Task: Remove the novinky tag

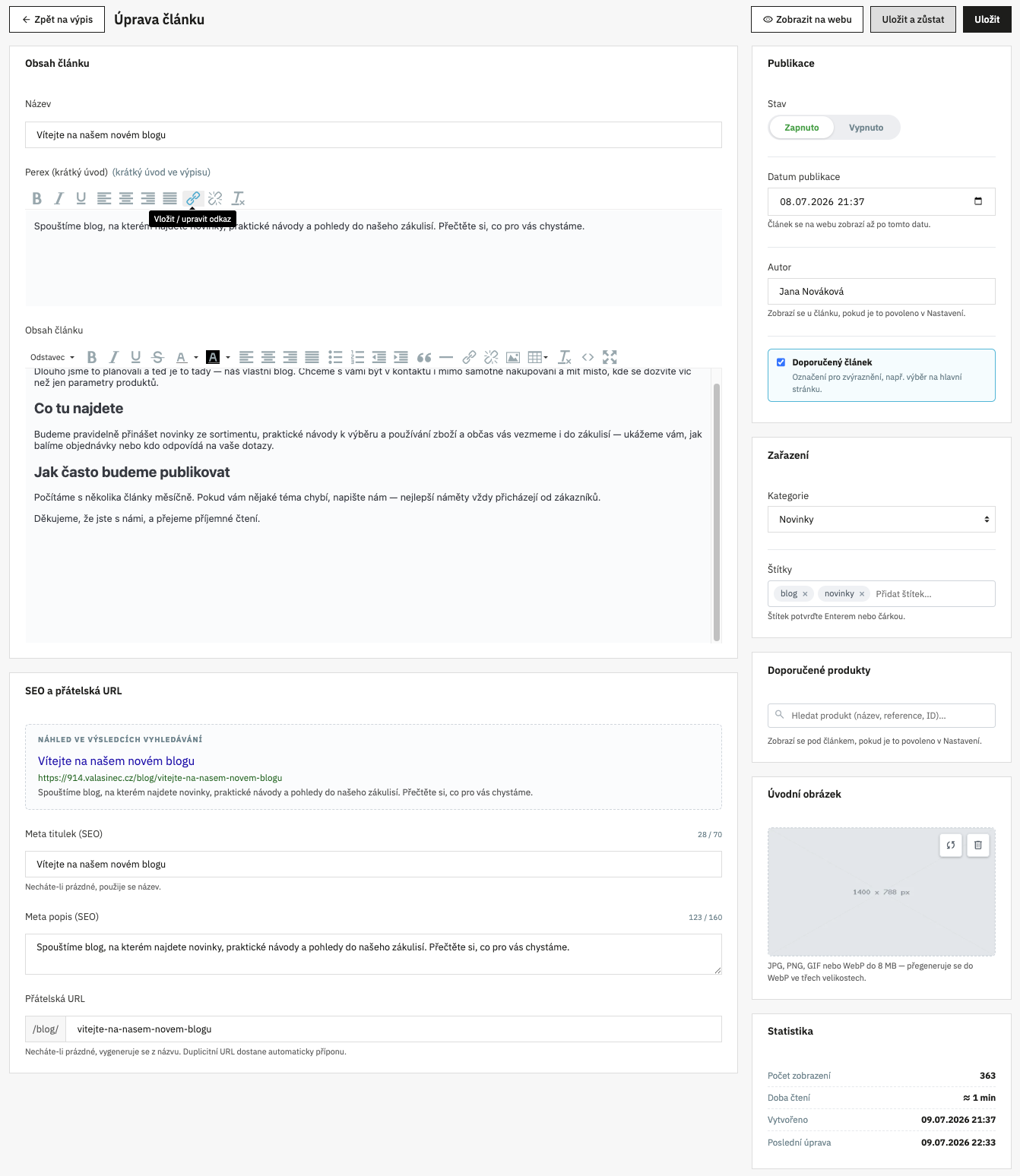Action: (862, 594)
